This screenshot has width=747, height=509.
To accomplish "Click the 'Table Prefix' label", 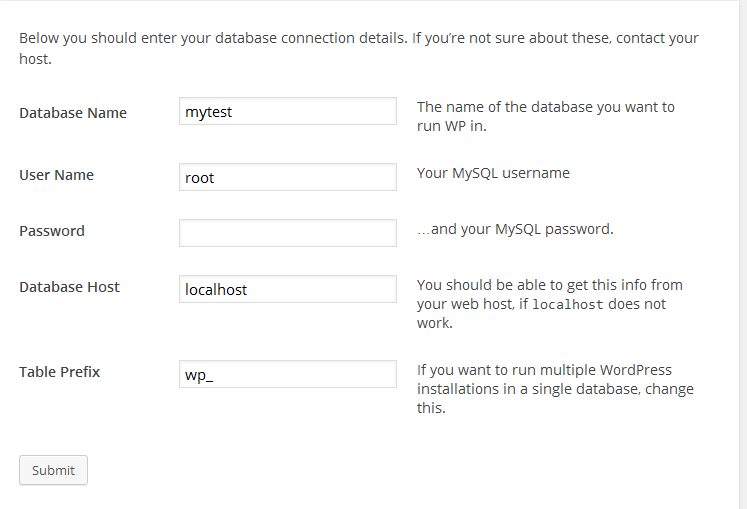I will coord(60,372).
